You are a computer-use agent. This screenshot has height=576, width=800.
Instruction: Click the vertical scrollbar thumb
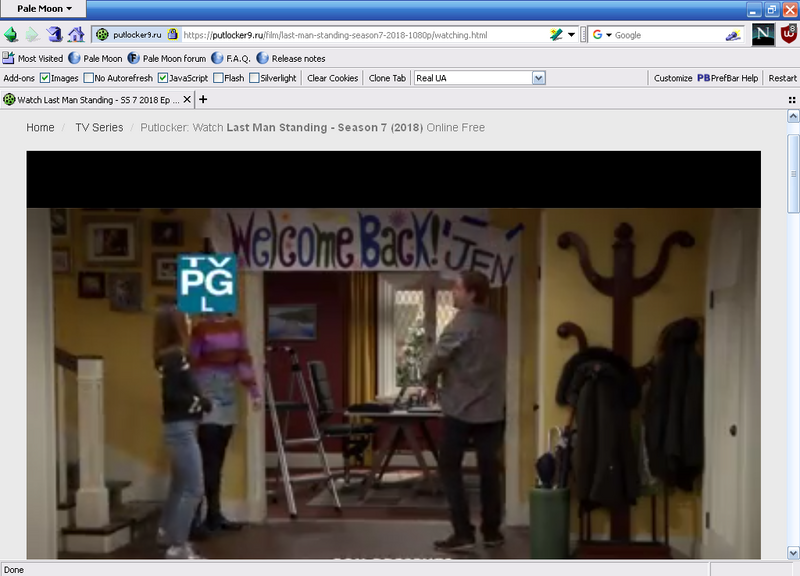pos(793,173)
